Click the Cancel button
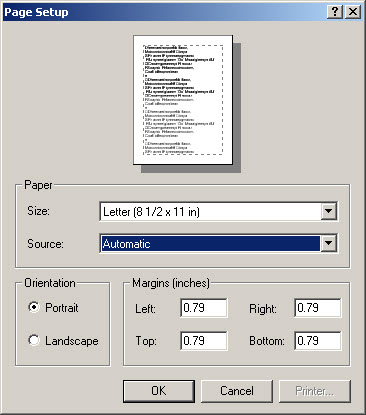The height and width of the screenshot is (415, 366). [x=237, y=391]
